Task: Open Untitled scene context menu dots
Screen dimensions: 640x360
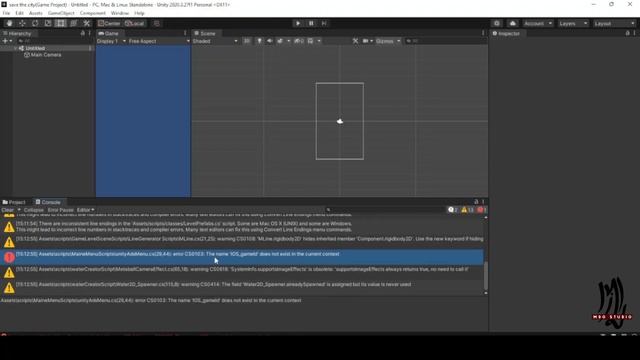Action: pyautogui.click(x=90, y=48)
